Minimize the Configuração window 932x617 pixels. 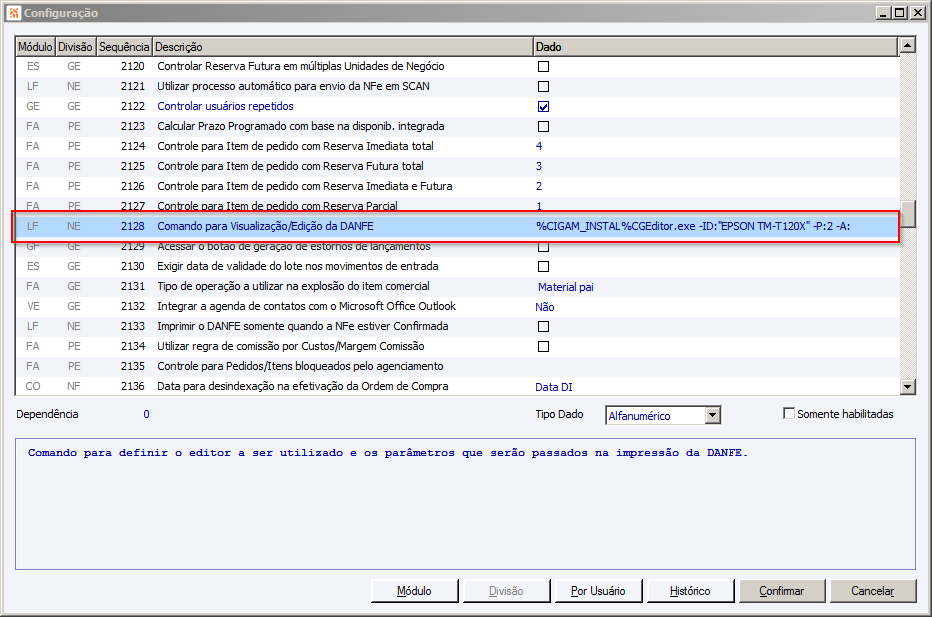(x=883, y=12)
